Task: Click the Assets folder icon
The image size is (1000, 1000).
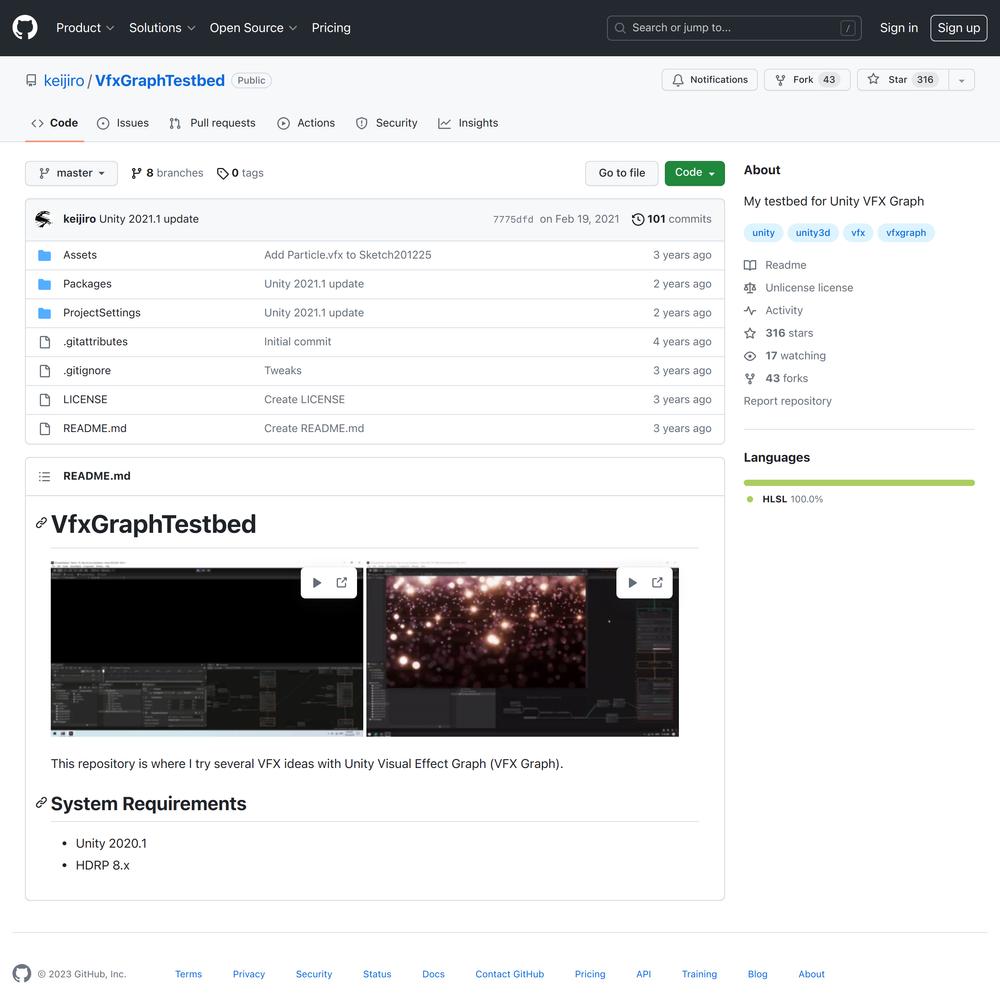Action: click(x=45, y=255)
